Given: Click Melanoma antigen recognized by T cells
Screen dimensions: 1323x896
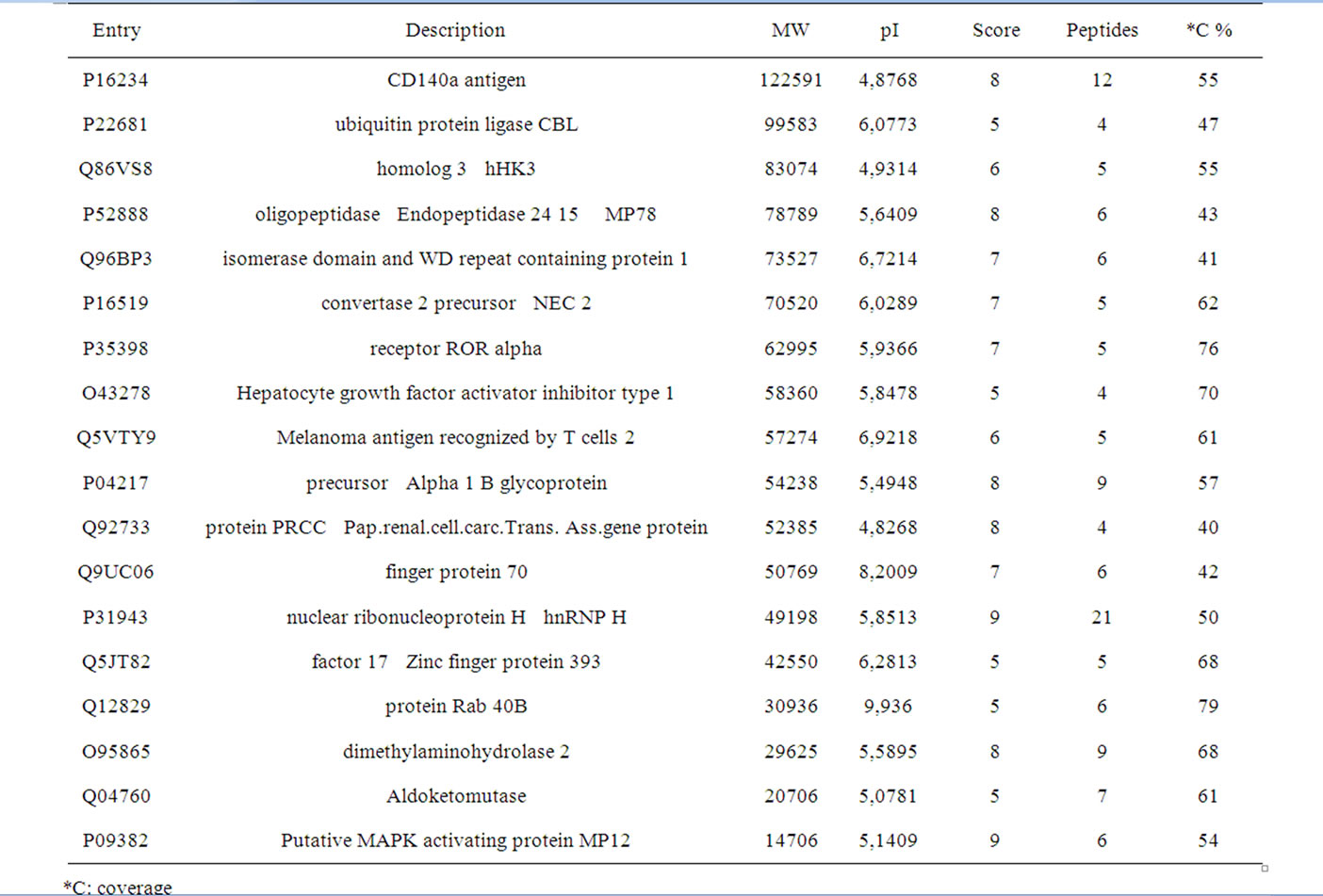Looking at the screenshot, I should coord(455,437).
